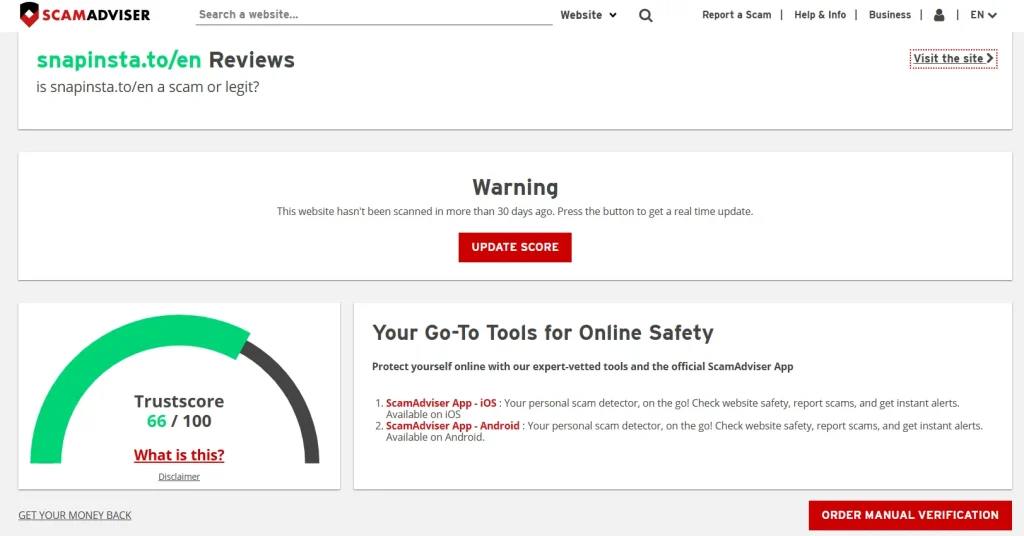1024x536 pixels.
Task: Click the GET YOUR MONEY BACK link
Action: [74, 515]
